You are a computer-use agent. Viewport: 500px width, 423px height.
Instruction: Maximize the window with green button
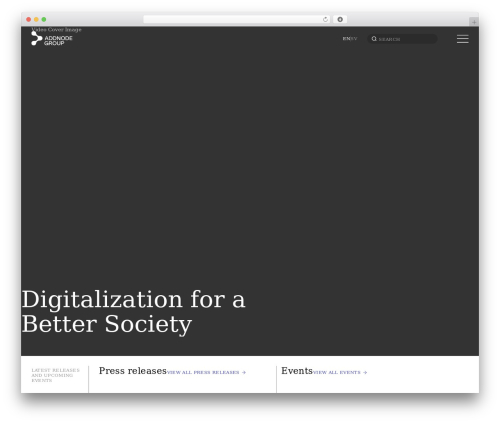(44, 19)
